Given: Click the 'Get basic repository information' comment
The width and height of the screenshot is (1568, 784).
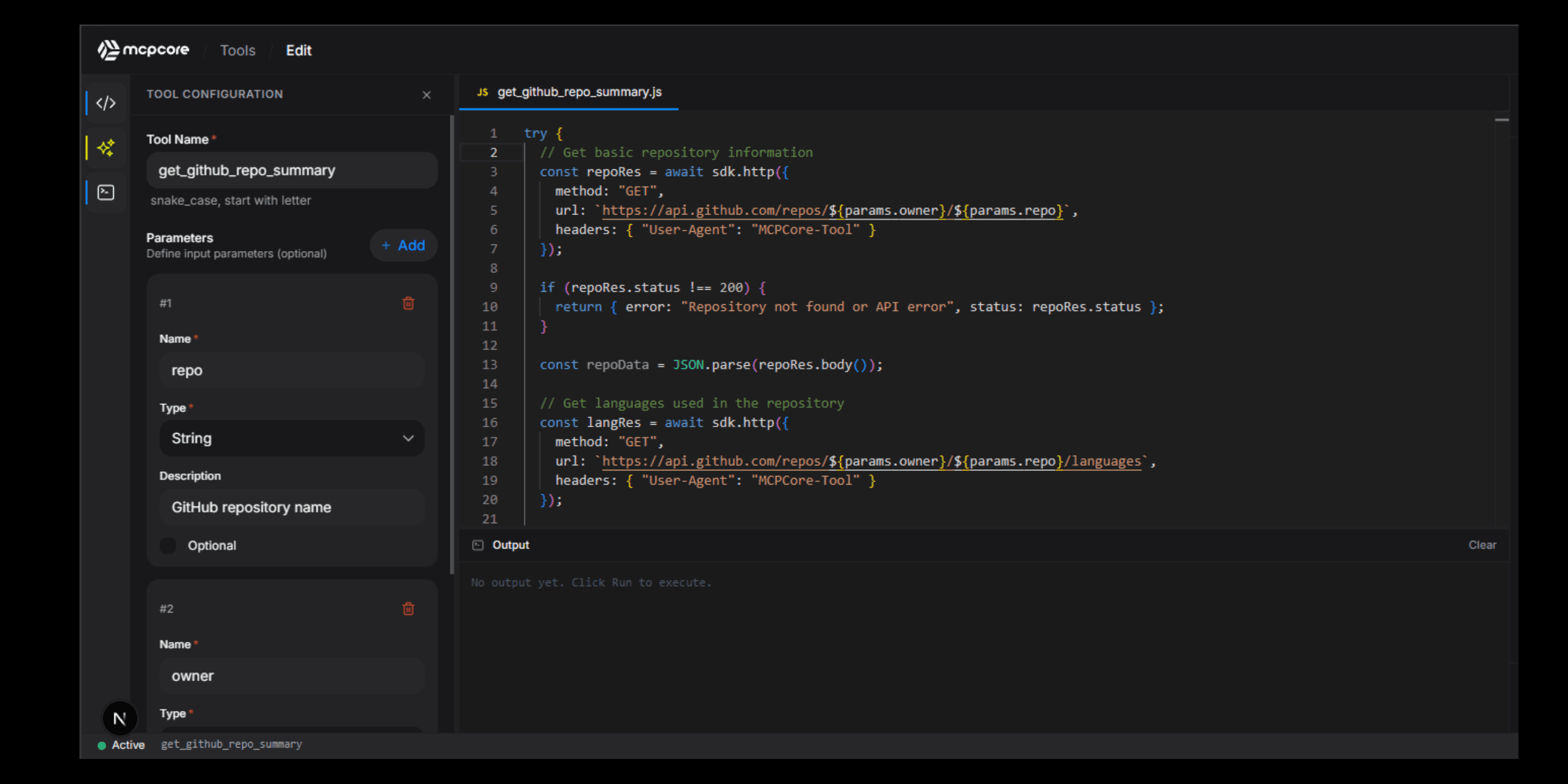Looking at the screenshot, I should click(x=676, y=152).
